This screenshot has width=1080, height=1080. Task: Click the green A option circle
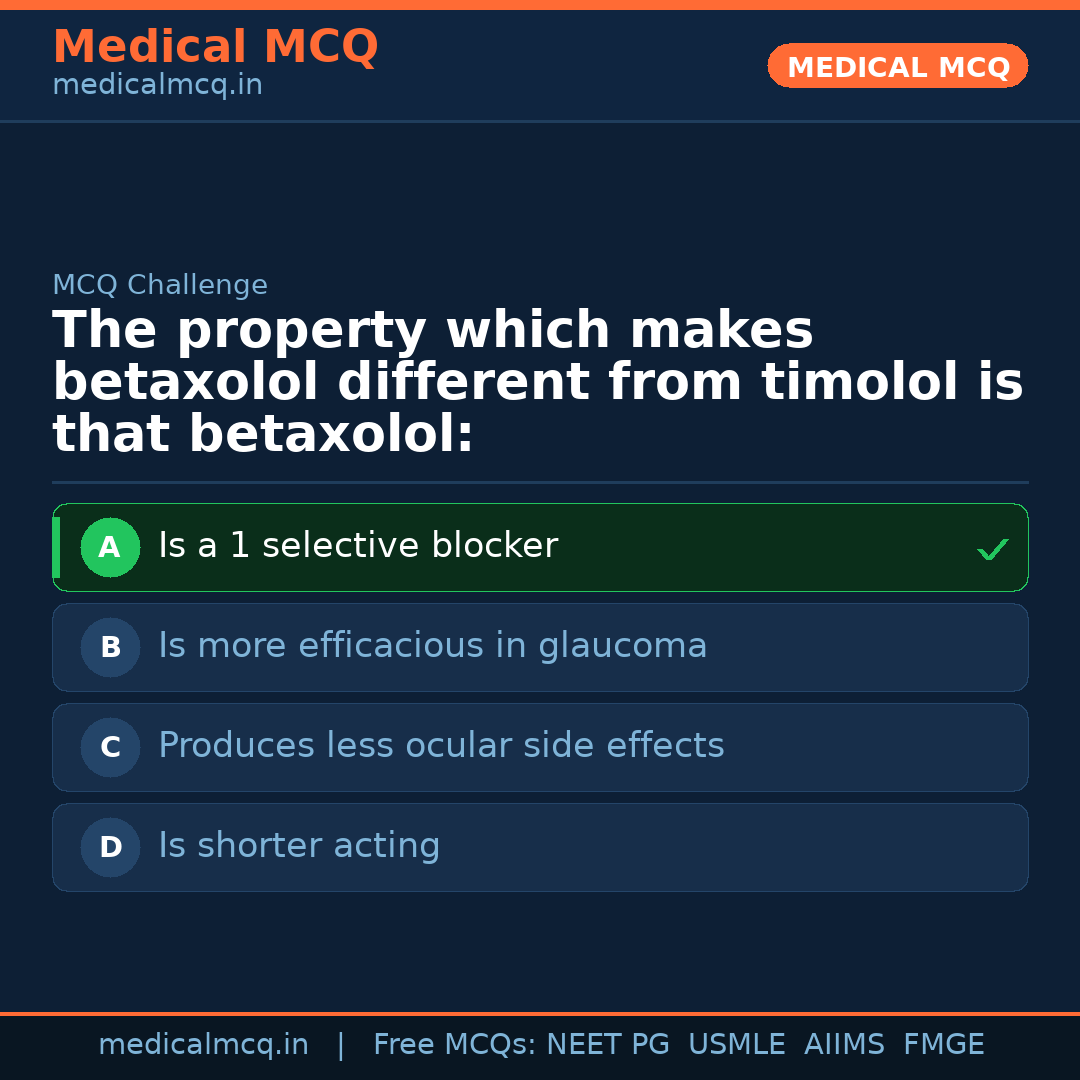(x=110, y=547)
